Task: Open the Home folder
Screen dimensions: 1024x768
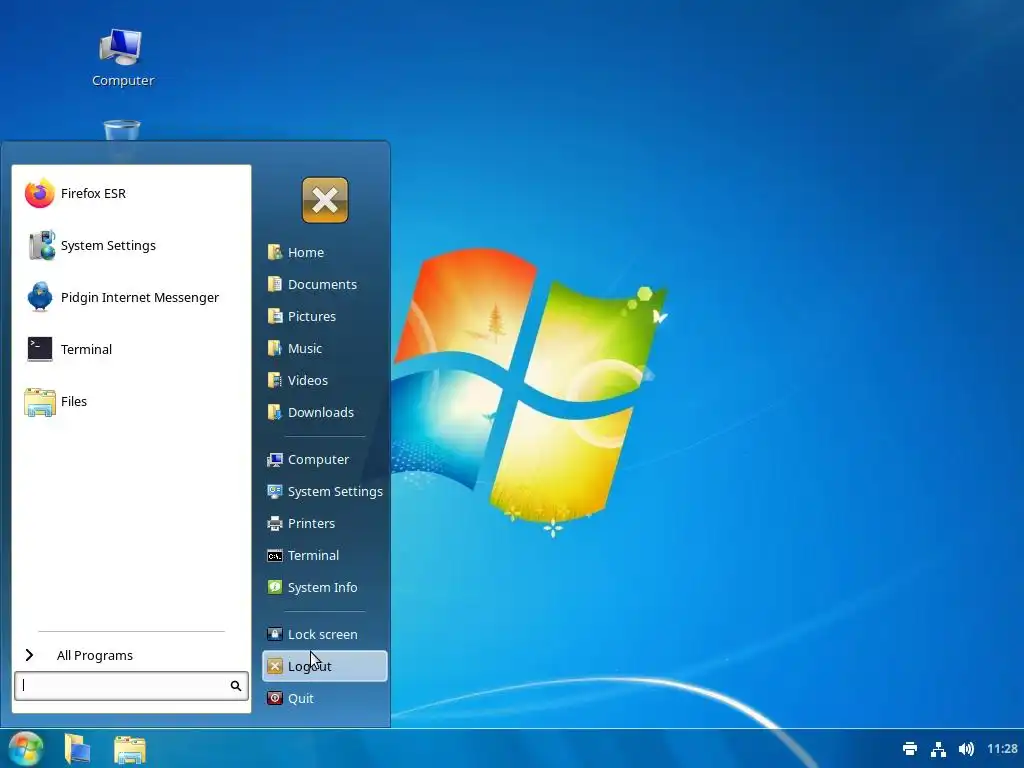Action: click(x=325, y=252)
